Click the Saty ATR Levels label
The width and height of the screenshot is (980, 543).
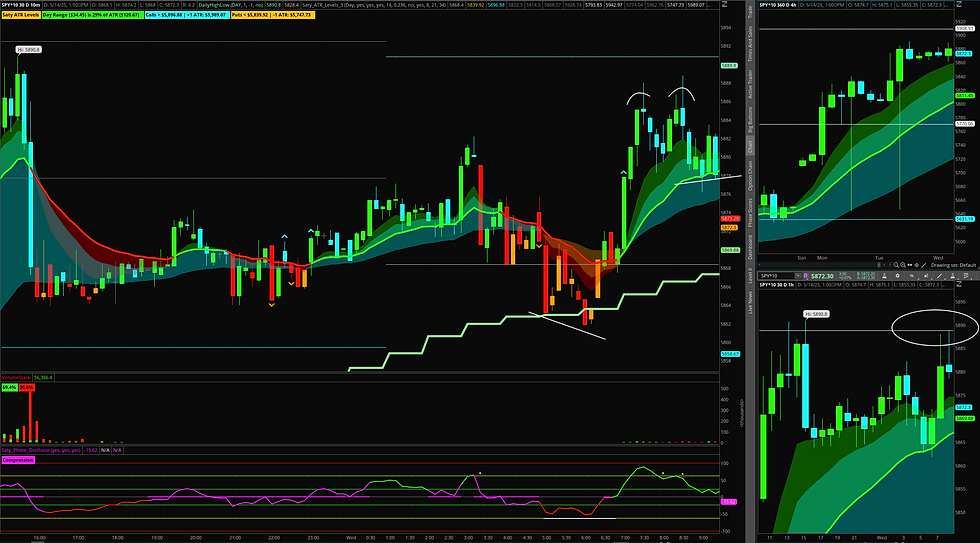point(21,14)
